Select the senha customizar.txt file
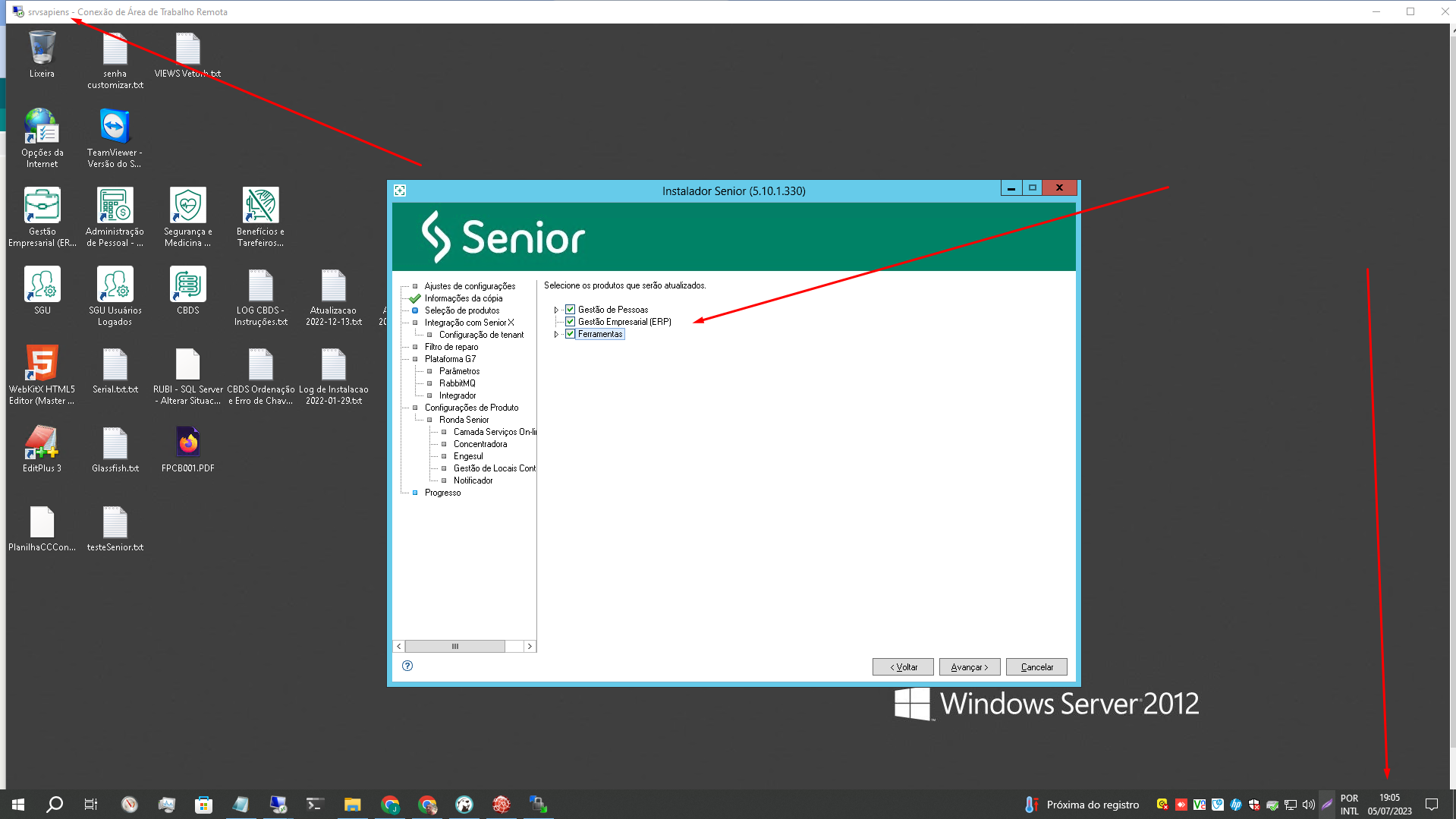The image size is (1456, 819). (x=115, y=60)
